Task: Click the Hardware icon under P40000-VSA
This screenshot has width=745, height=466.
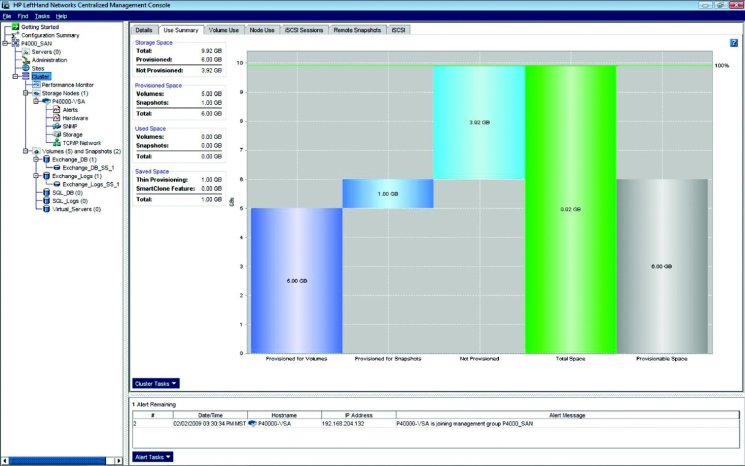Action: pyautogui.click(x=57, y=118)
